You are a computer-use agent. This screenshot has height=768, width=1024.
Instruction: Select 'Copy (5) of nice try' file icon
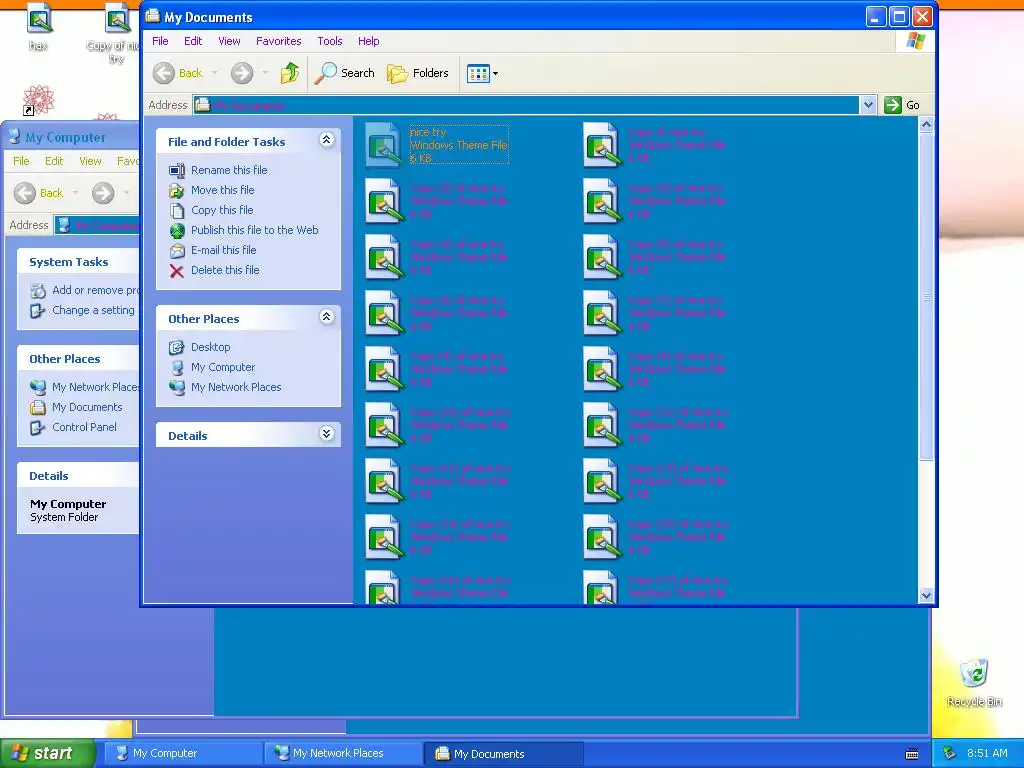click(601, 257)
